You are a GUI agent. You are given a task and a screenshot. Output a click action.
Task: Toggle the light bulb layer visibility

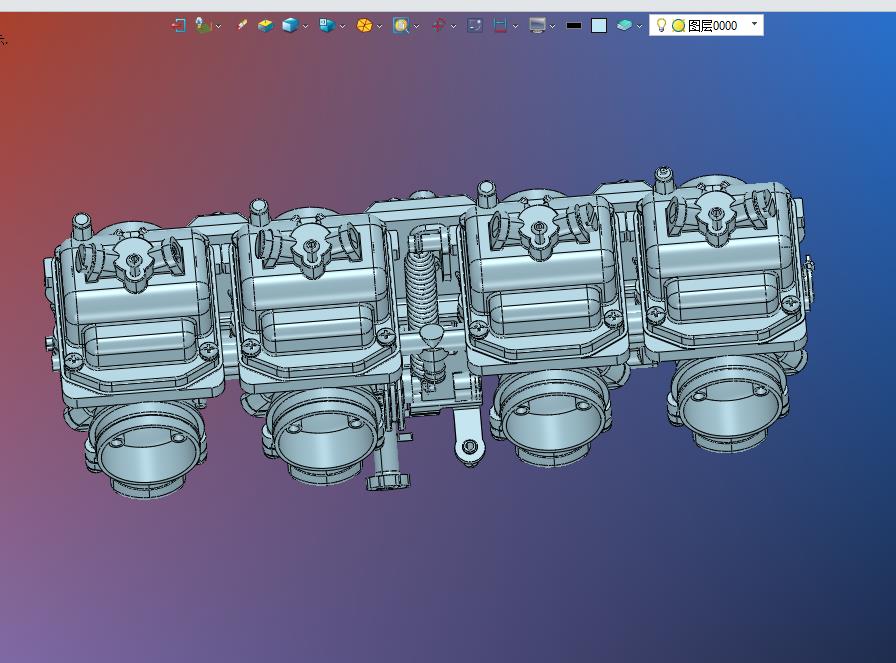pos(661,25)
